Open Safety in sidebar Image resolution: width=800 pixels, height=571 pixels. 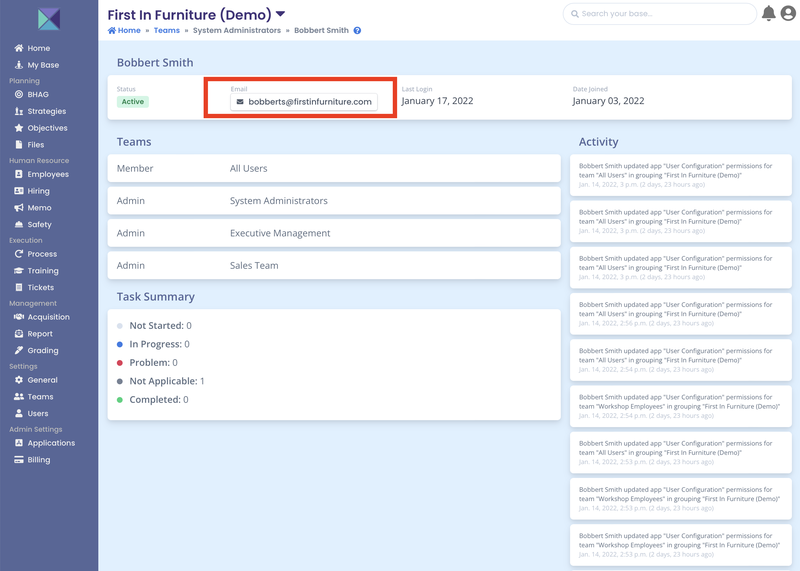click(x=39, y=224)
